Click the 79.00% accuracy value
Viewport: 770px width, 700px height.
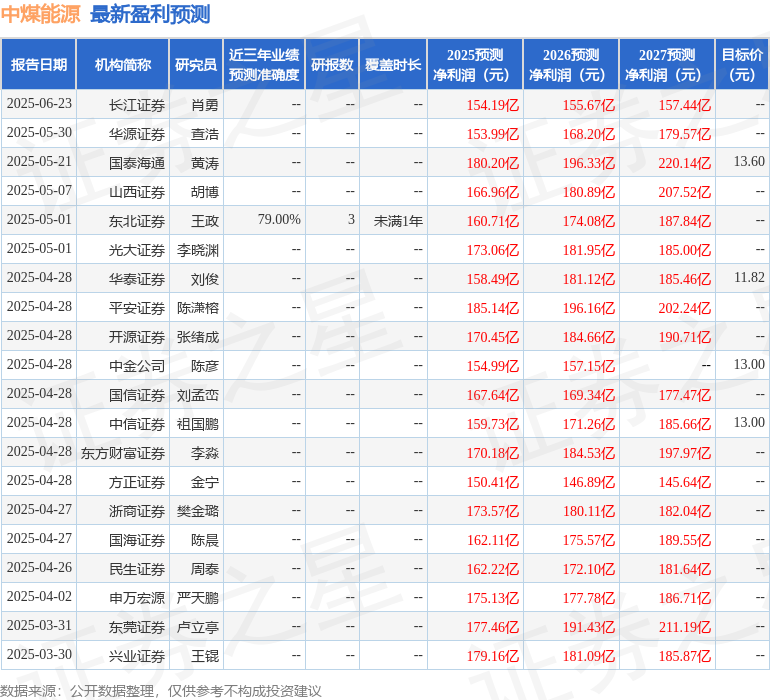(x=279, y=219)
